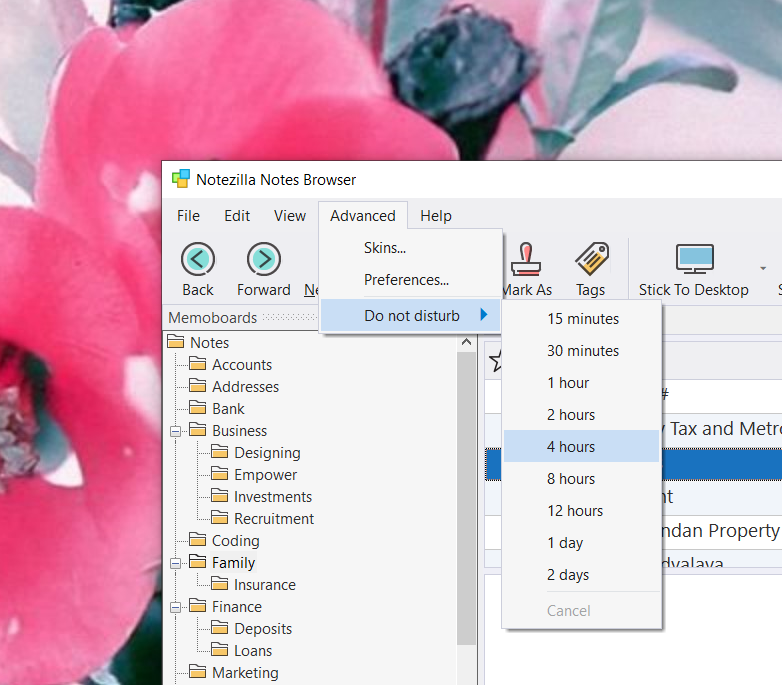Click the Insurance folder icon
Screen dimensions: 782x685
pos(219,583)
